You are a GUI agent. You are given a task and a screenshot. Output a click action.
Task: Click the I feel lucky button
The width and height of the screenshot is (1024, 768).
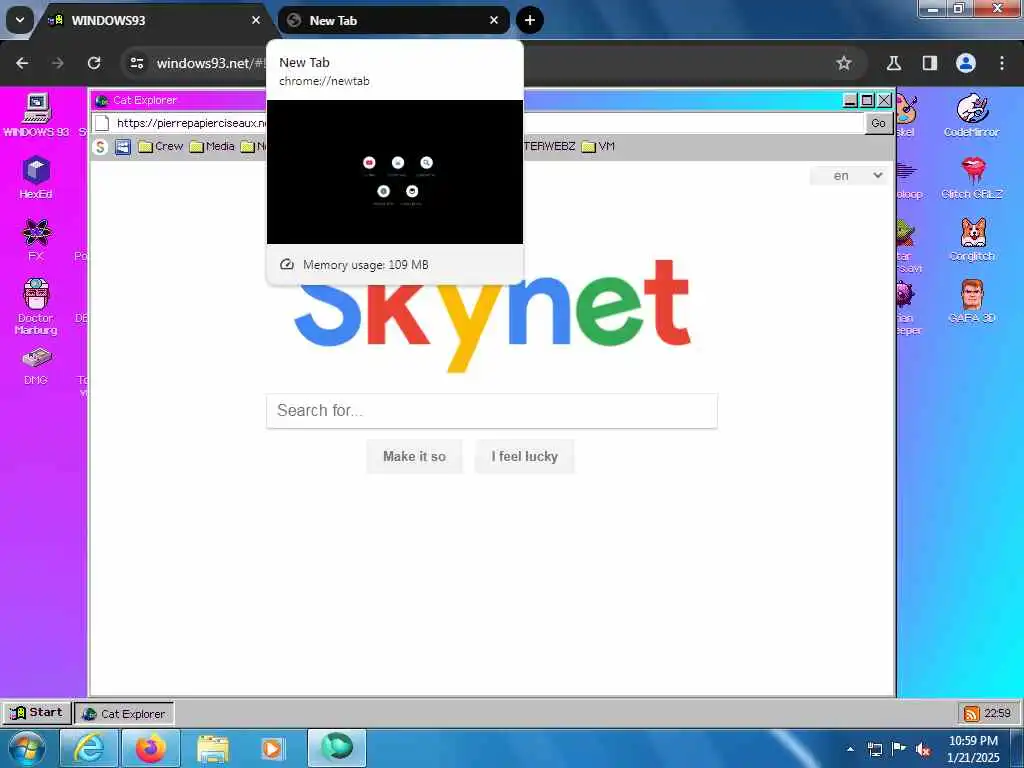point(524,456)
